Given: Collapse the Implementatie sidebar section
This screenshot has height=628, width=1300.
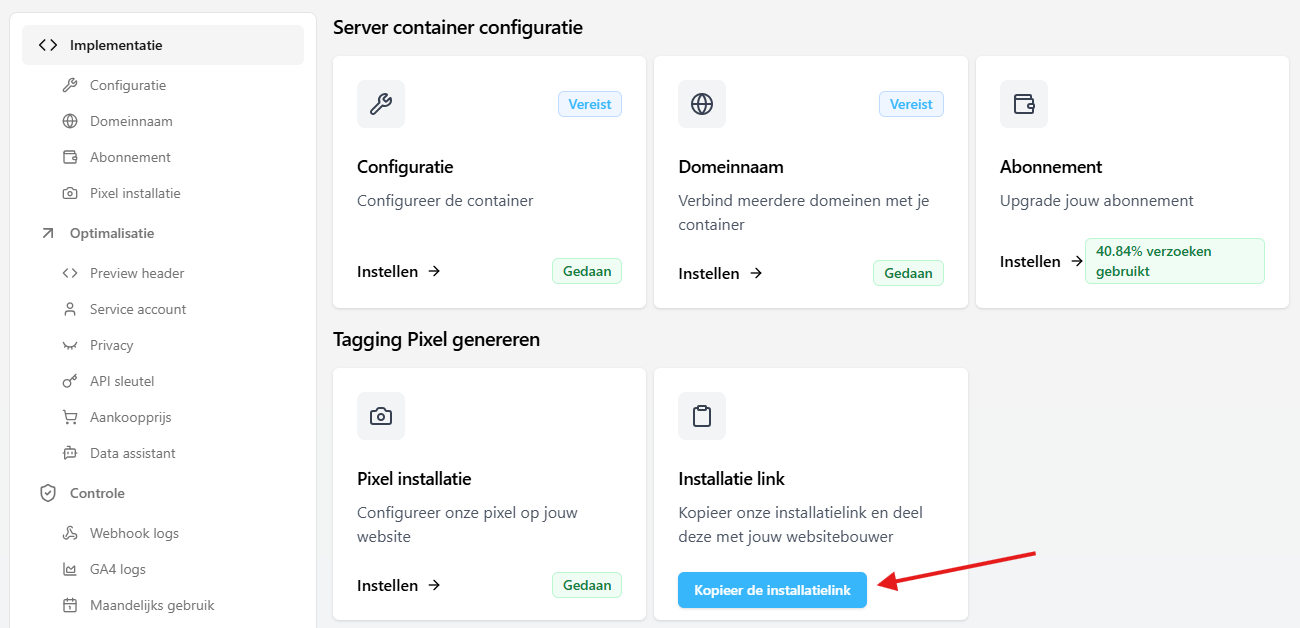Looking at the screenshot, I should [x=116, y=45].
